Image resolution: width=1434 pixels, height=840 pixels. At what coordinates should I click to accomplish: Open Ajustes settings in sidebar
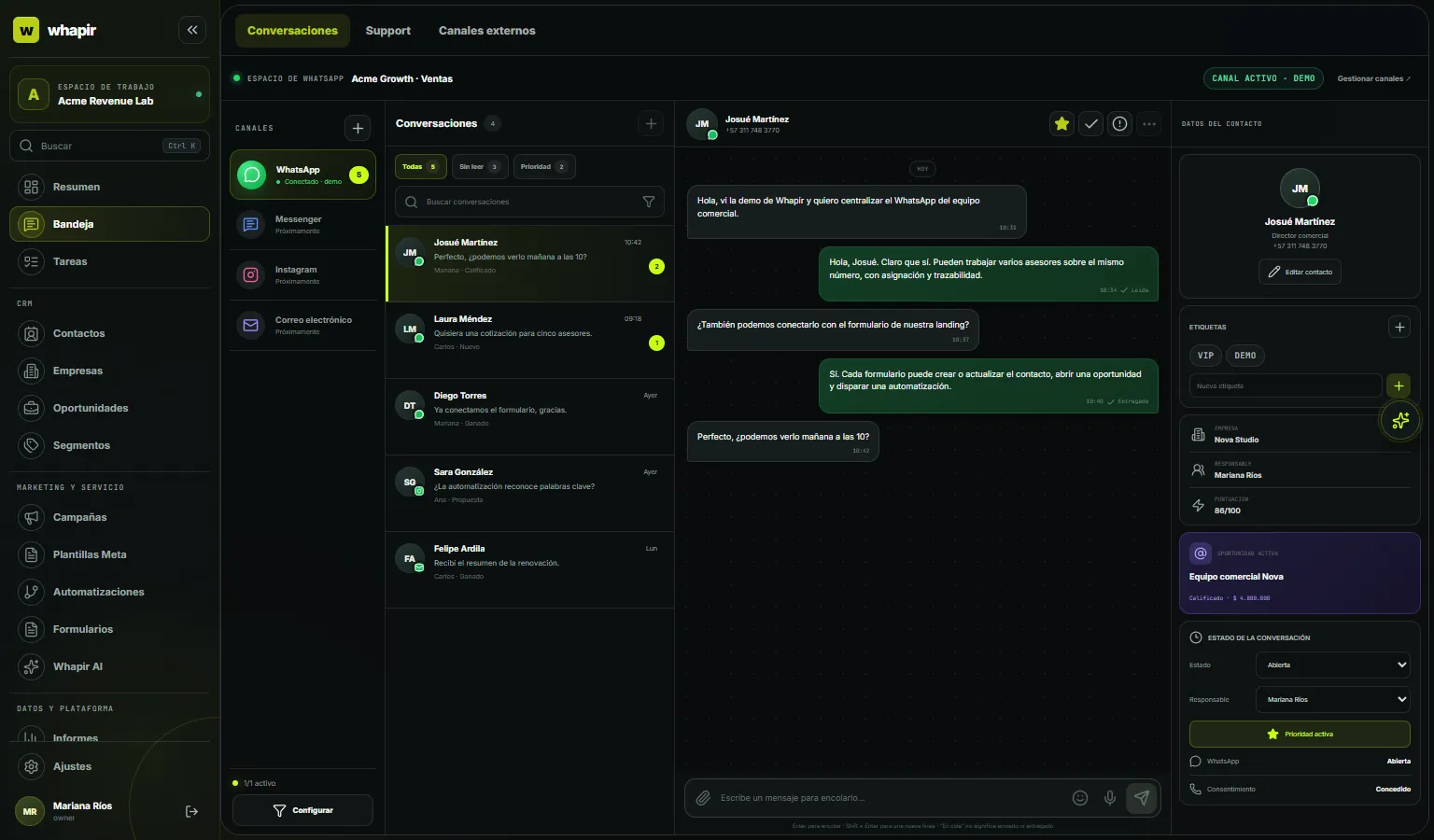[x=110, y=766]
